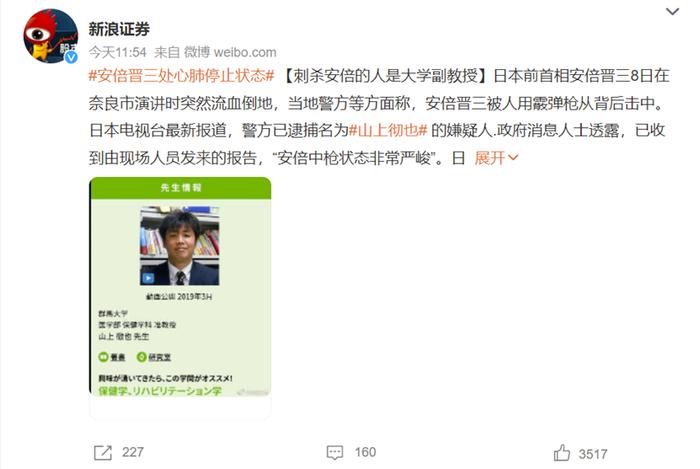Click the green 研究室 icon in the image
Image resolution: width=700 pixels, height=469 pixels.
tap(142, 357)
